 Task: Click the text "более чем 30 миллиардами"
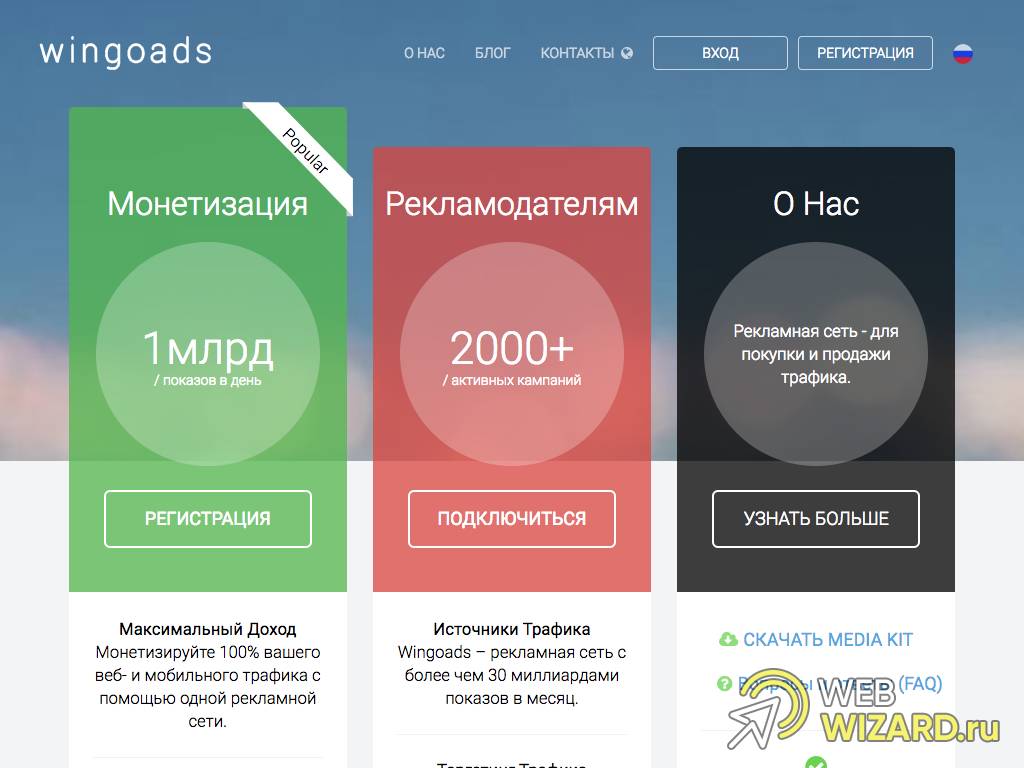point(512,675)
